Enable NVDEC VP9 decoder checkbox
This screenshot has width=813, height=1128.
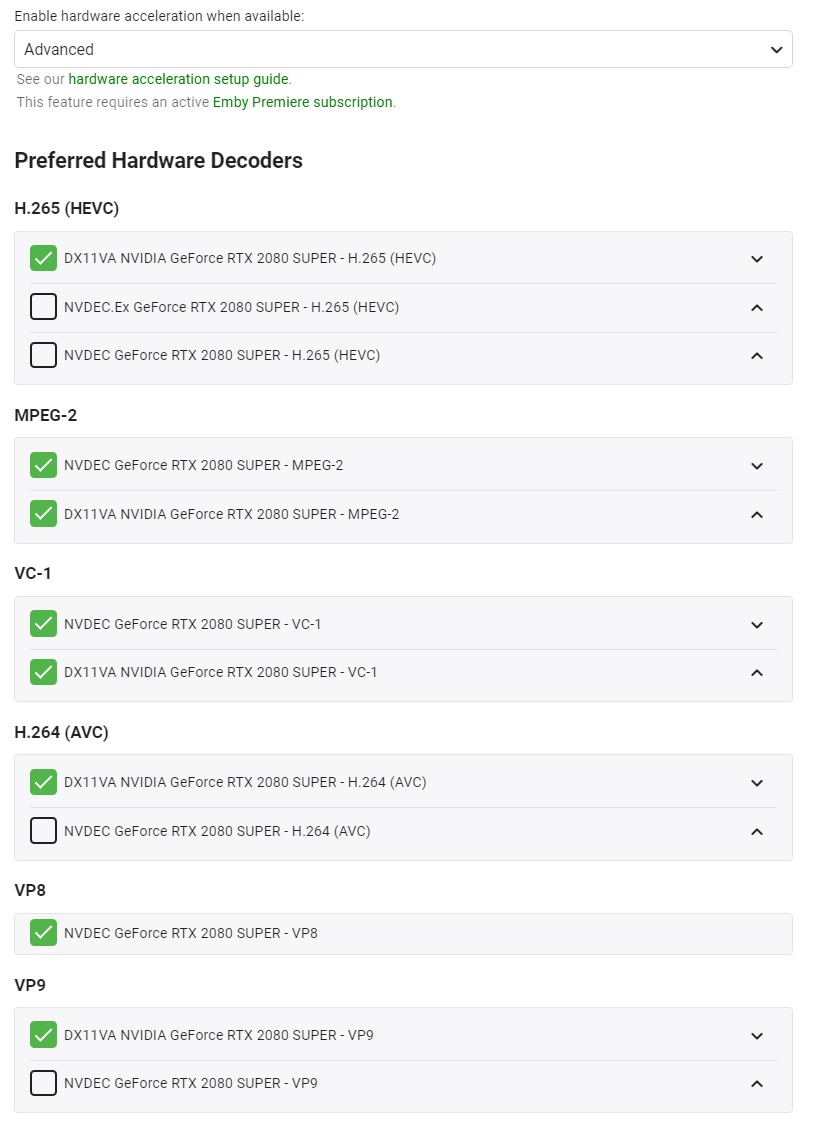pos(43,1083)
